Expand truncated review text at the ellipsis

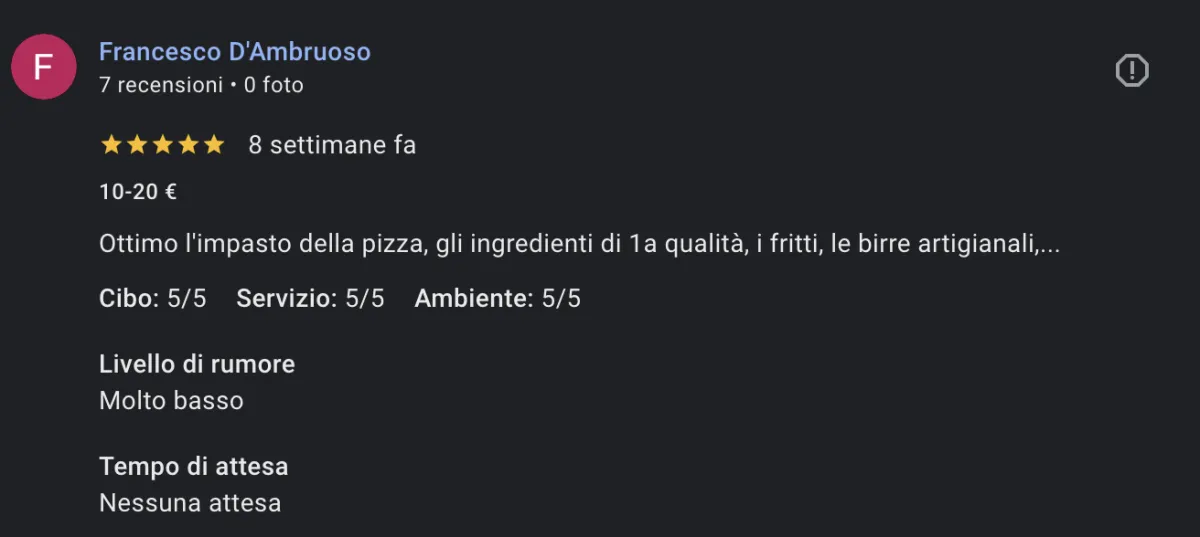coord(1049,245)
